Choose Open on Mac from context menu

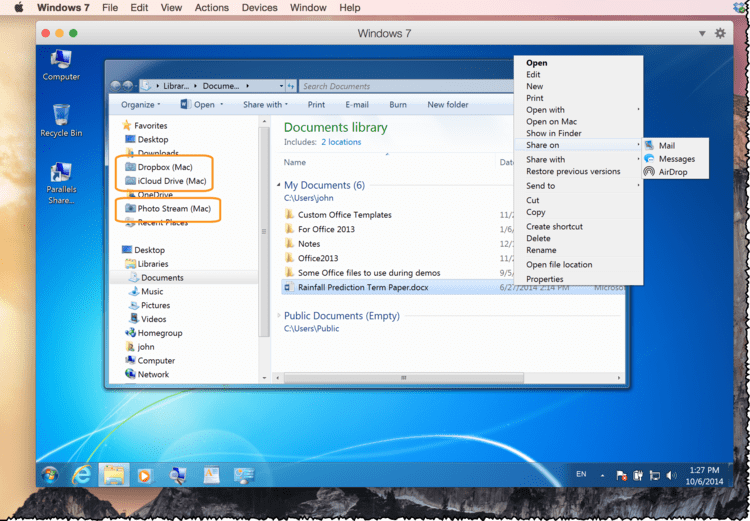pyautogui.click(x=579, y=122)
